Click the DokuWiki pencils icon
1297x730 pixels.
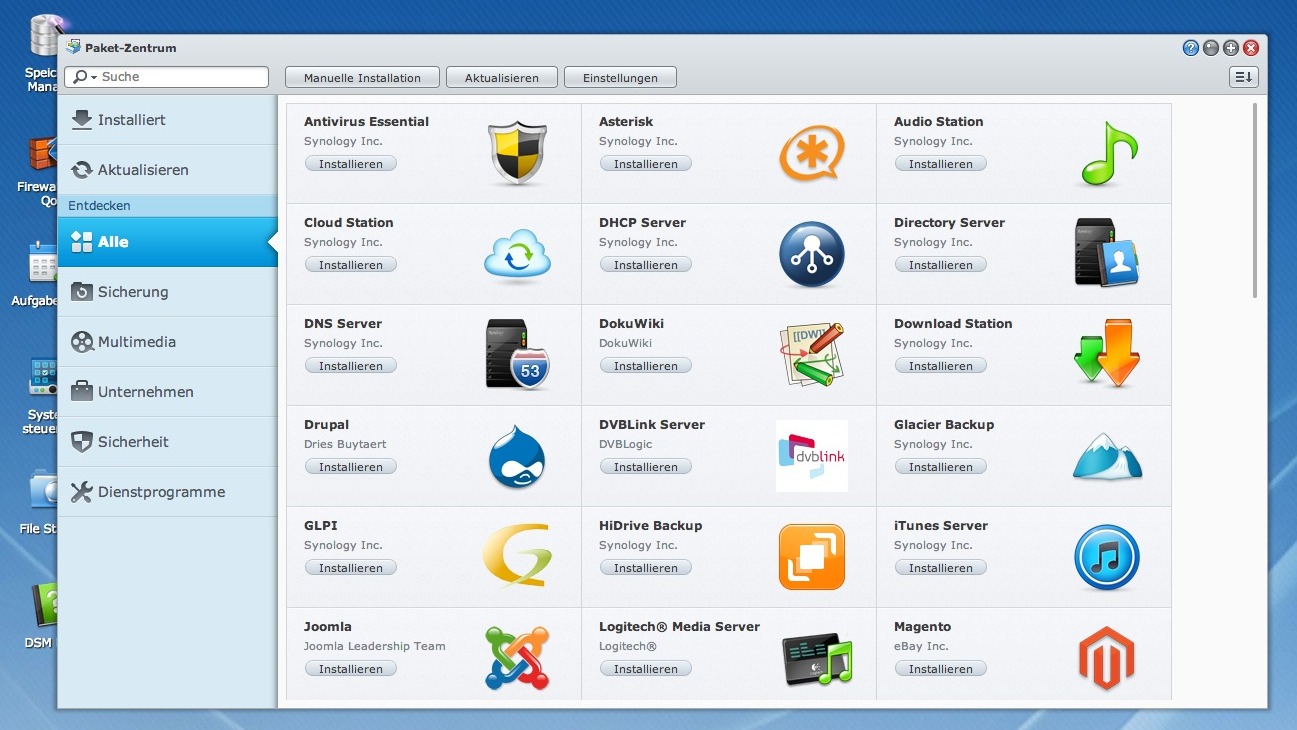[x=811, y=355]
